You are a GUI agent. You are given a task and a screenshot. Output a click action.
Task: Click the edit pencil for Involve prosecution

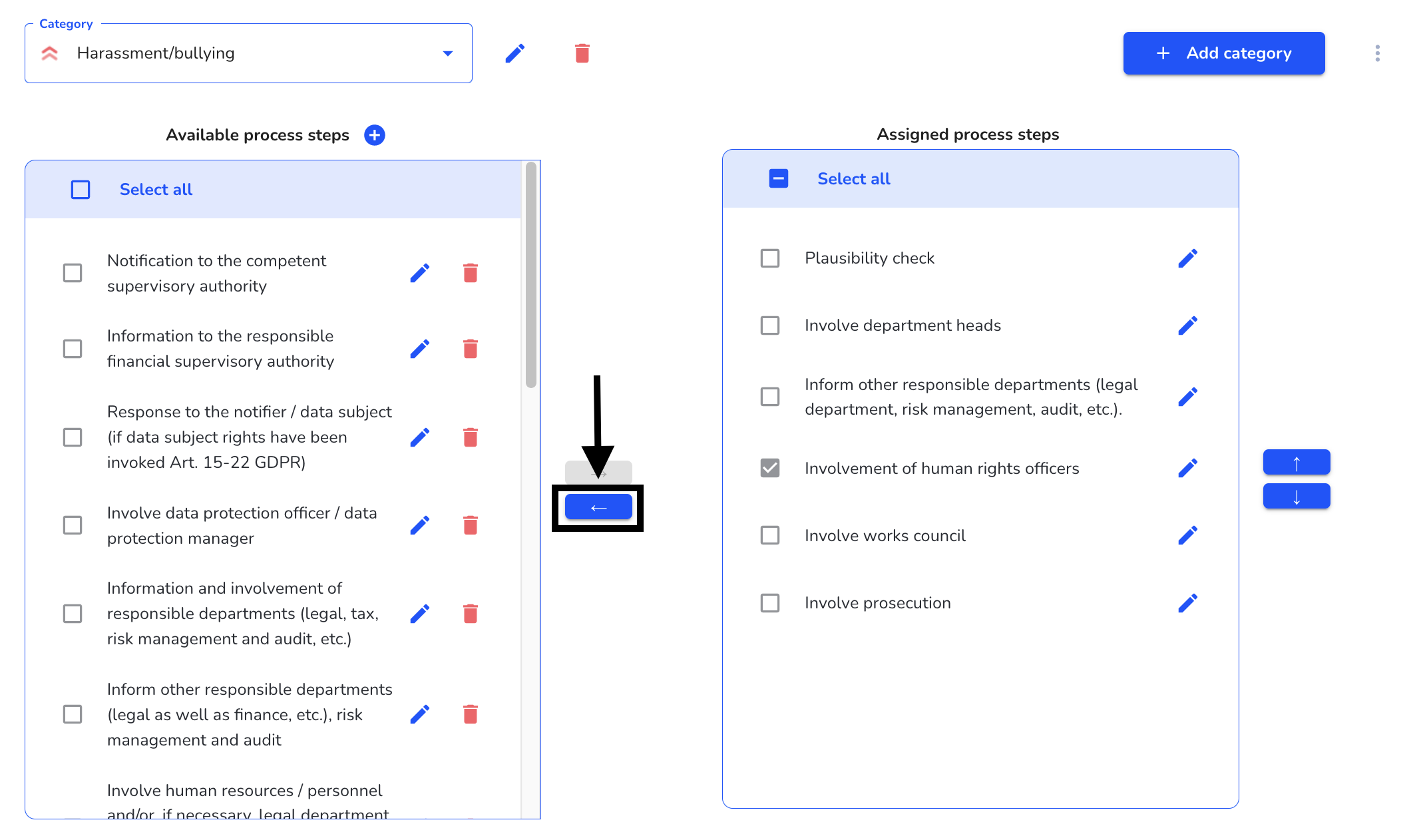[x=1188, y=603]
